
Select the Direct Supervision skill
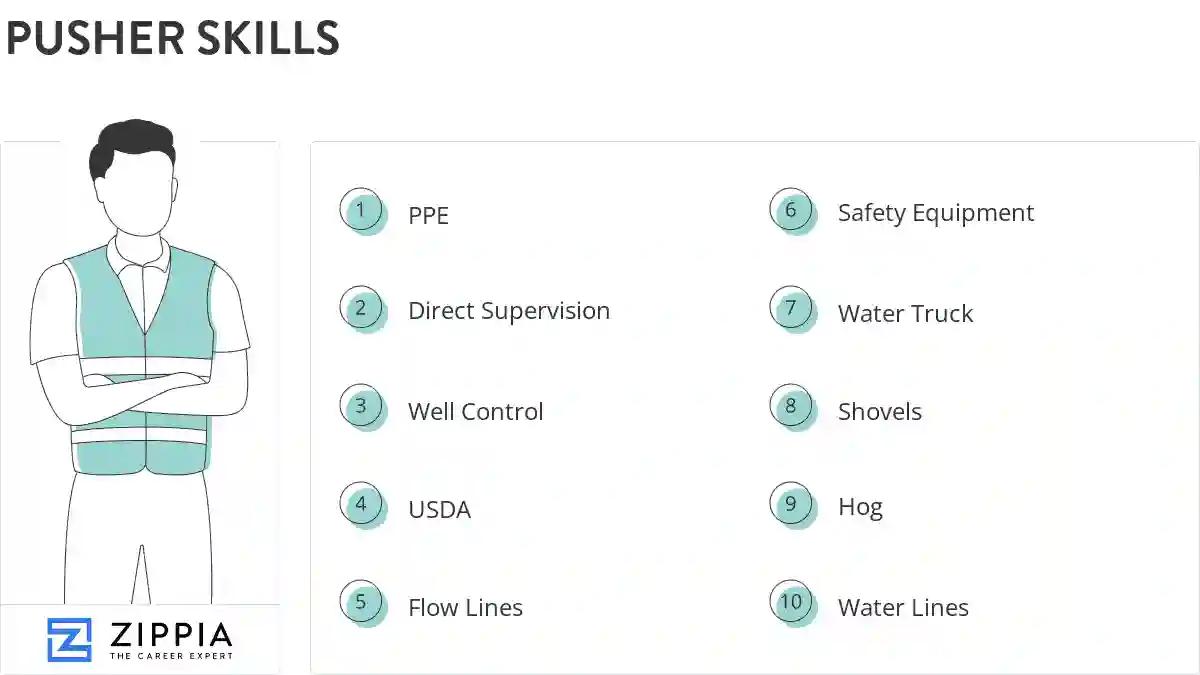(508, 311)
